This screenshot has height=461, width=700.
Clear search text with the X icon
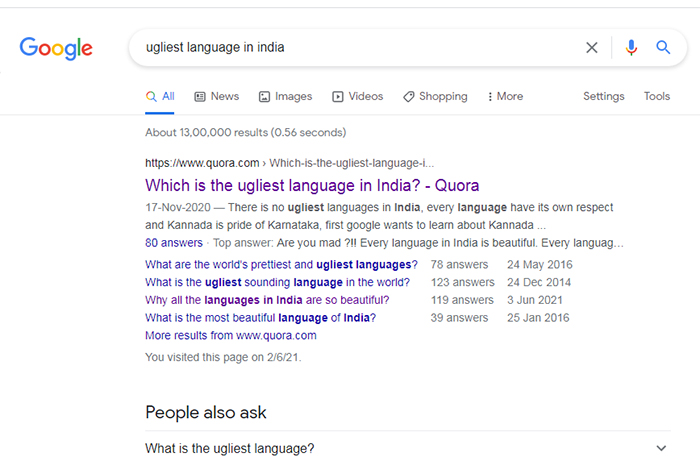coord(592,47)
